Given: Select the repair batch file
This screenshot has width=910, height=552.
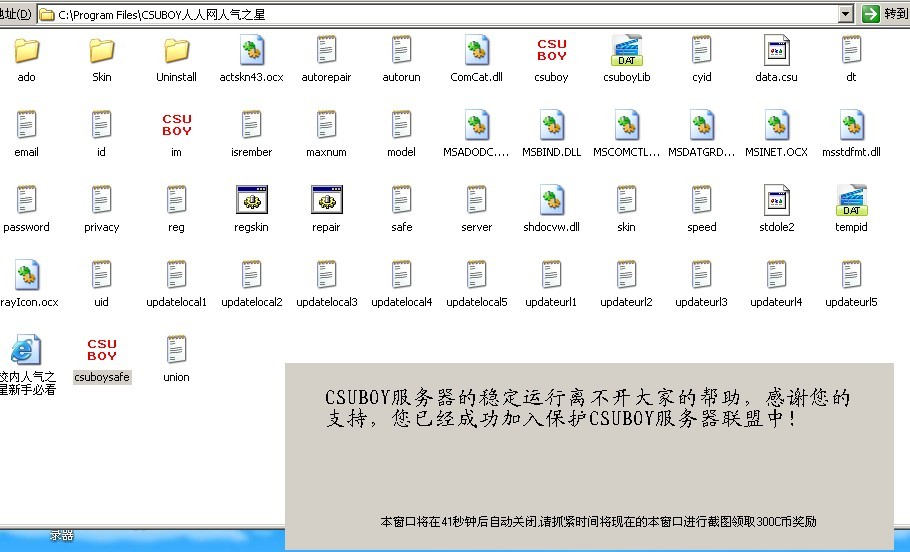Looking at the screenshot, I should (x=326, y=200).
